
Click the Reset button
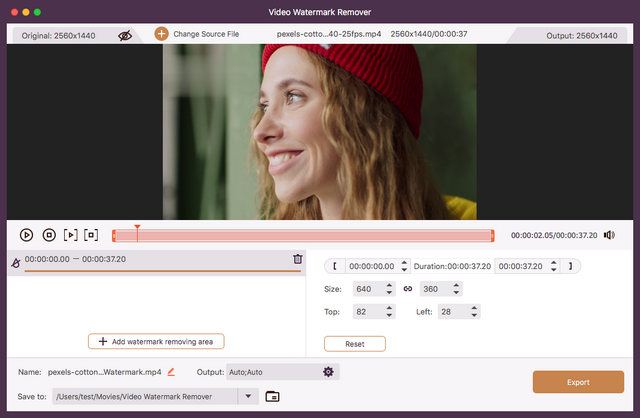354,343
